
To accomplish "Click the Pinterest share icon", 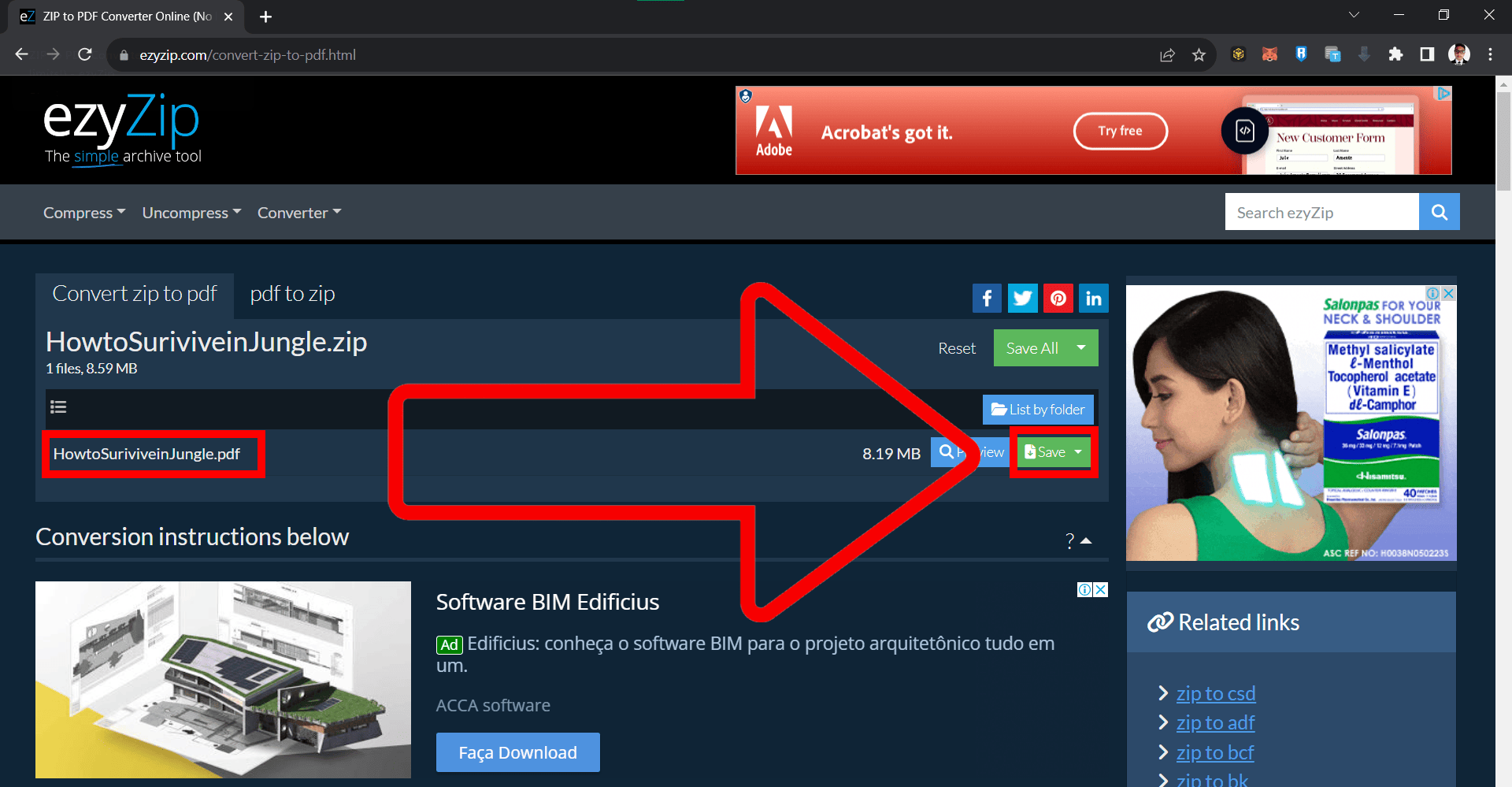I will pos(1058,298).
